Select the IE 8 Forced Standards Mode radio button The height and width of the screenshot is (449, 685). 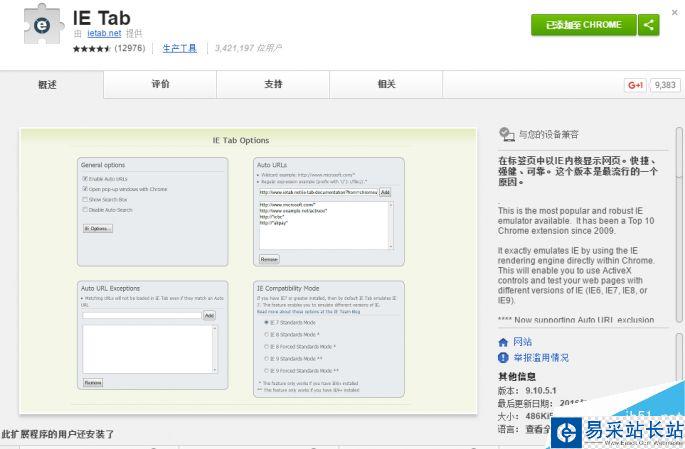266,347
